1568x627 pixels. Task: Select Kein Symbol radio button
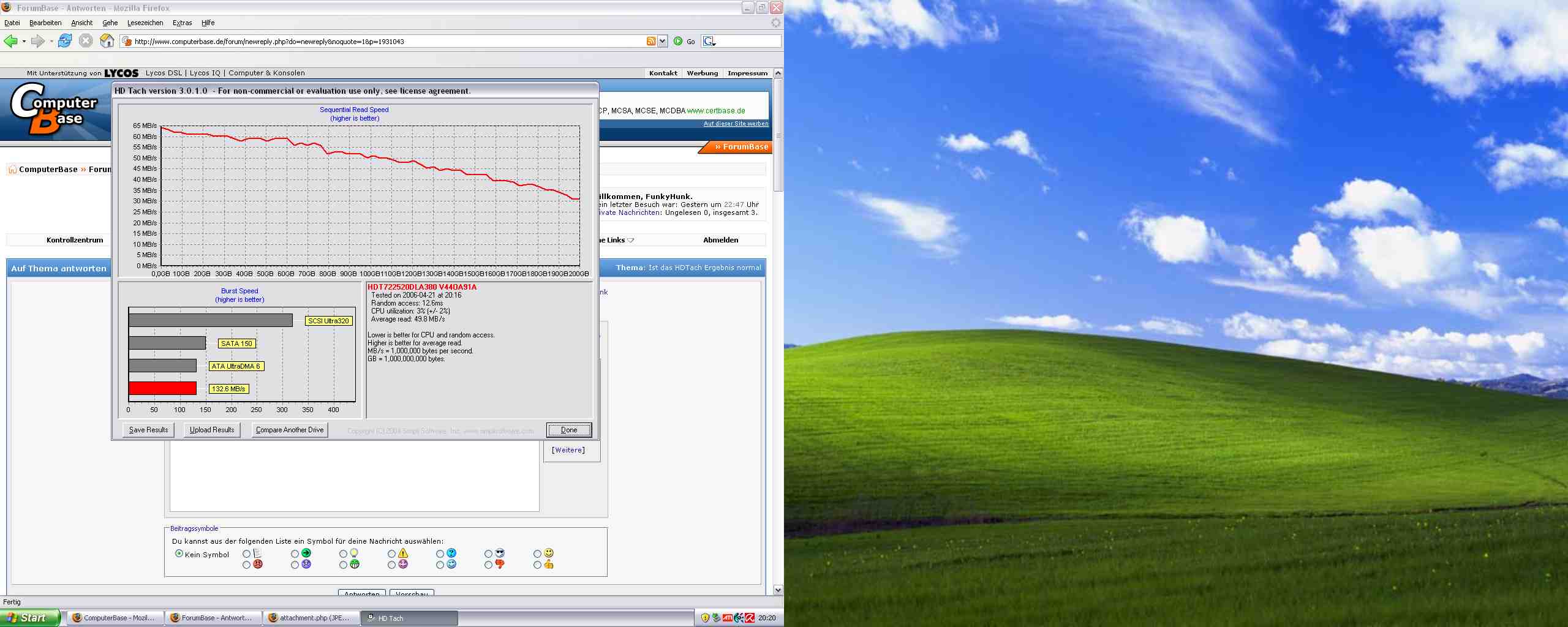179,554
